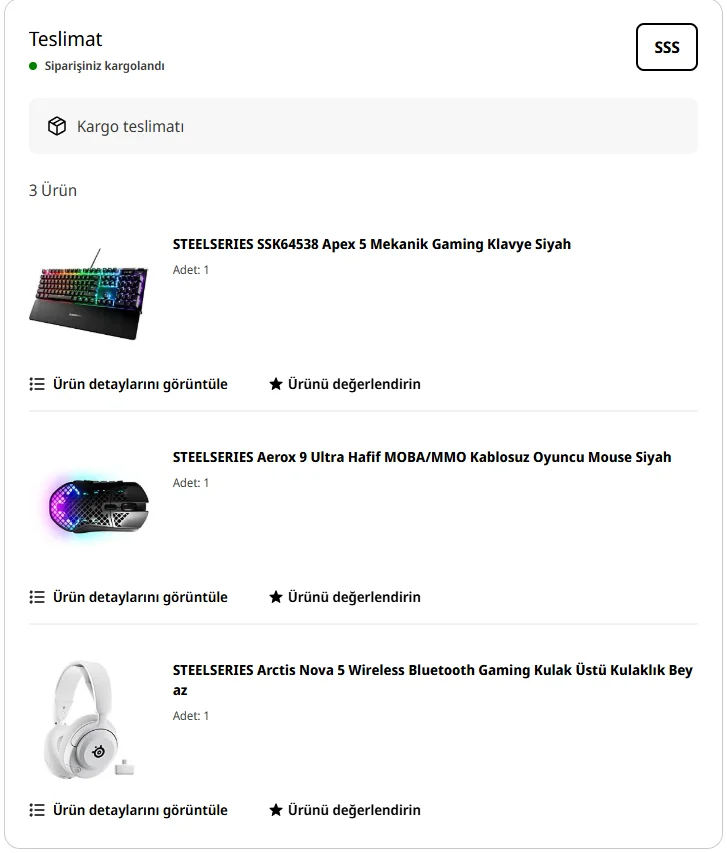Open the SSS help button

tap(666, 47)
